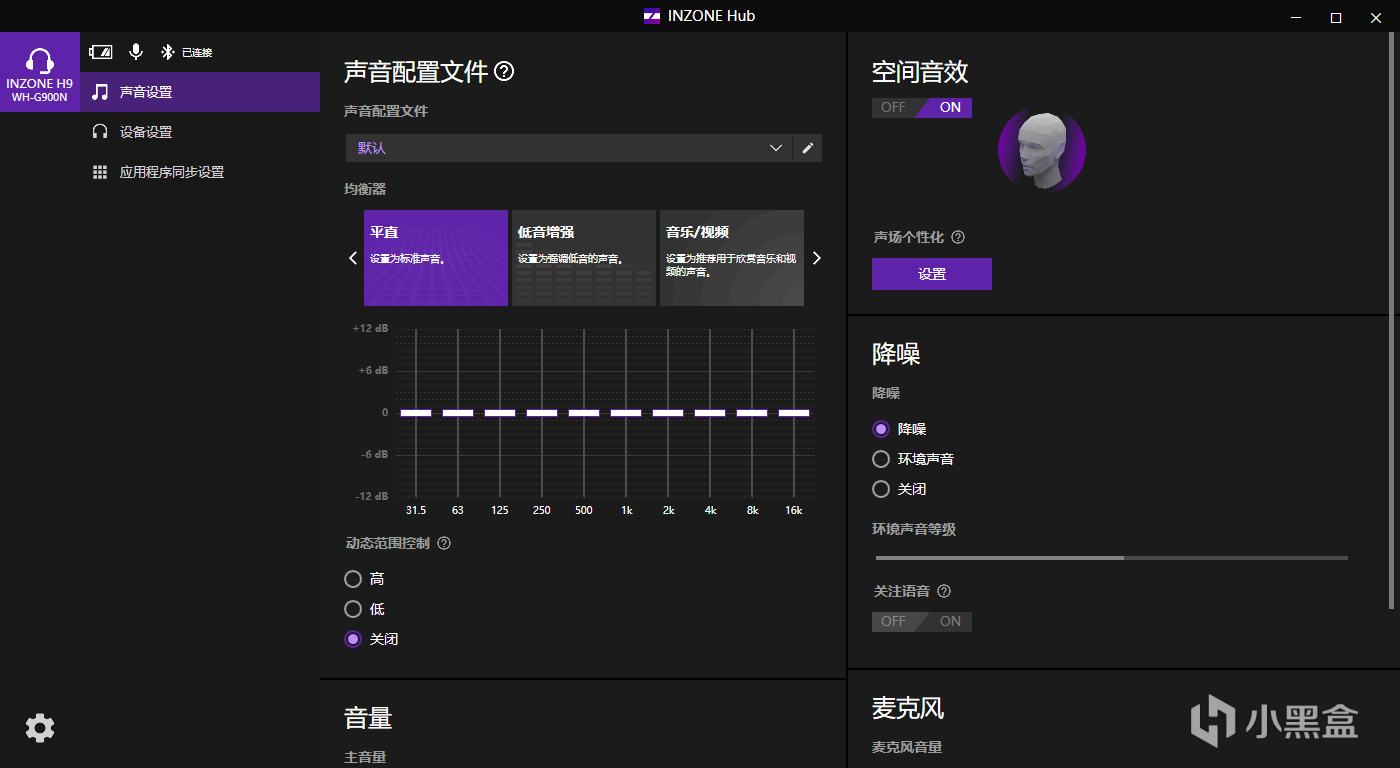The height and width of the screenshot is (768, 1400).
Task: Click the 250 Hz equalizer slider handle
Action: [542, 412]
